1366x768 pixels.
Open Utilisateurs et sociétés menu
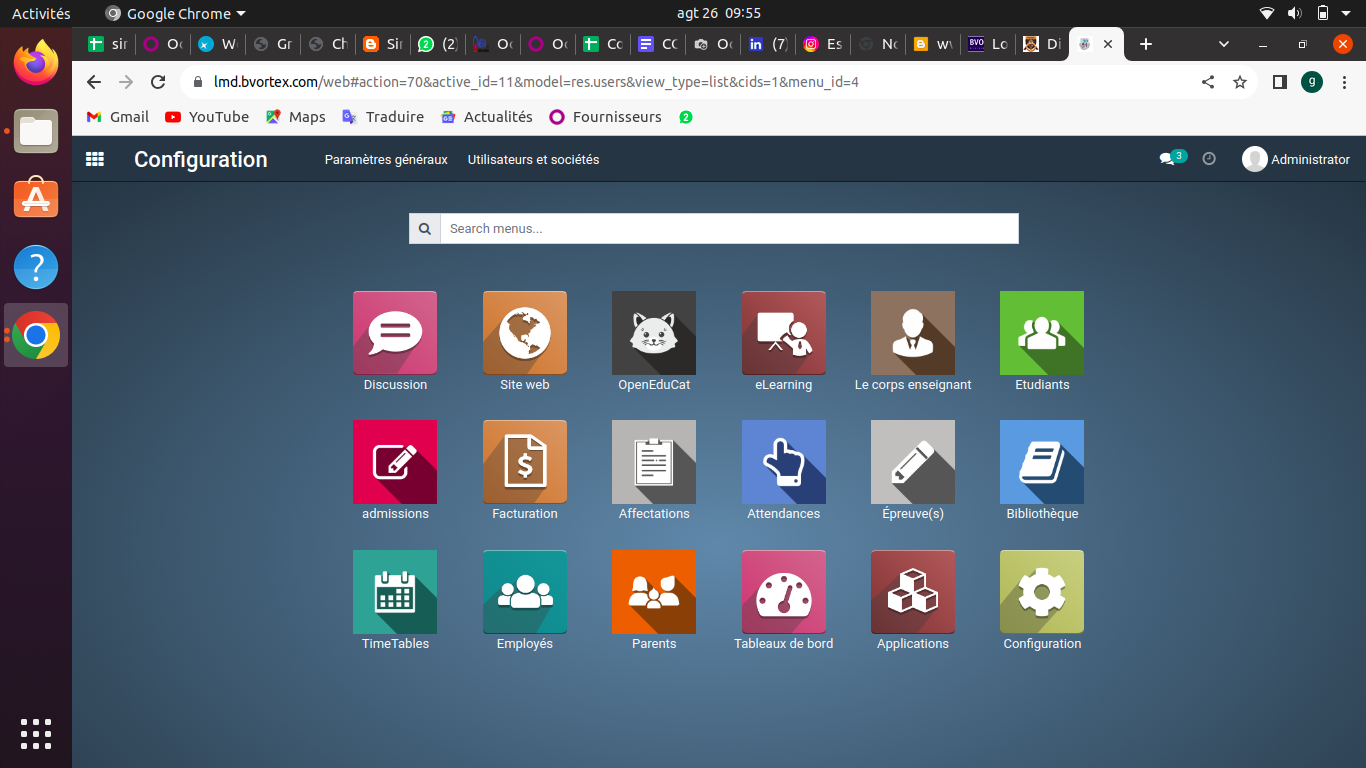[533, 159]
